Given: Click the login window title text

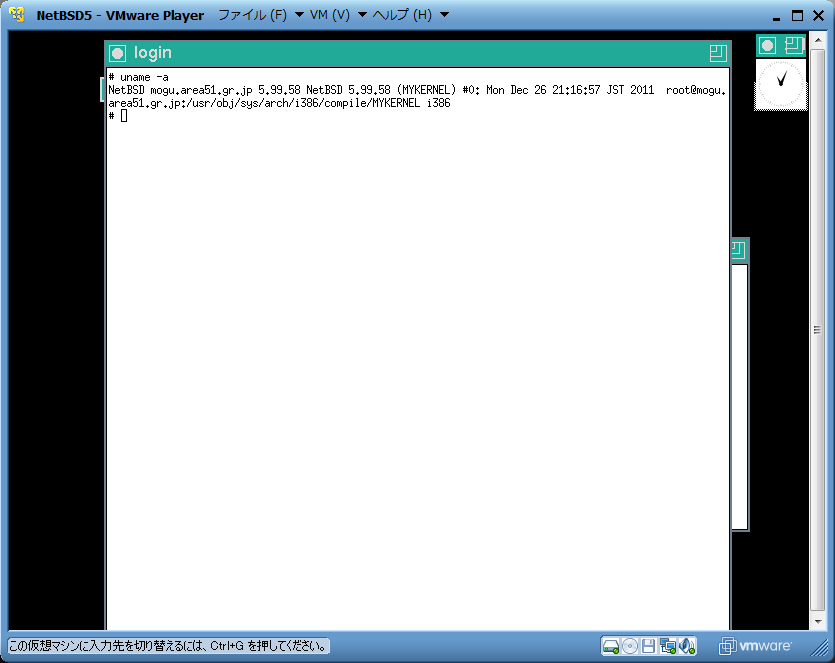Looking at the screenshot, I should tap(153, 53).
